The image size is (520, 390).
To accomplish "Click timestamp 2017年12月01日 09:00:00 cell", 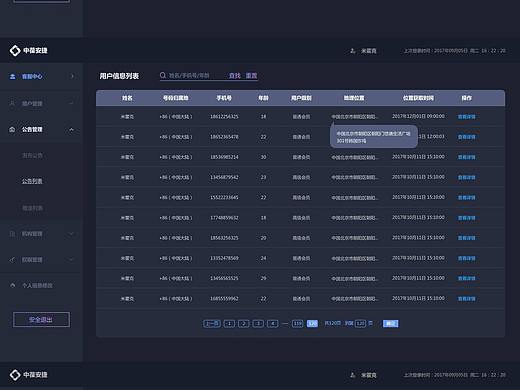I will pyautogui.click(x=418, y=116).
